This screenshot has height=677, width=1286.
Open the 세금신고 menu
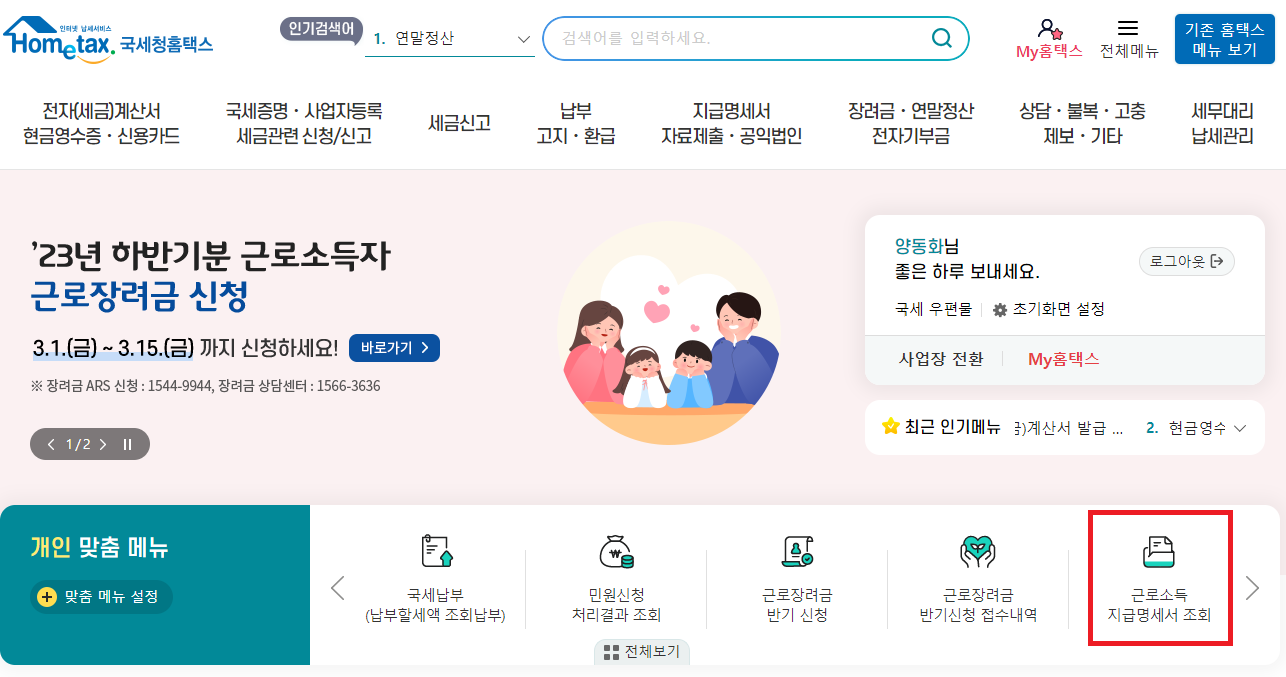tap(459, 124)
